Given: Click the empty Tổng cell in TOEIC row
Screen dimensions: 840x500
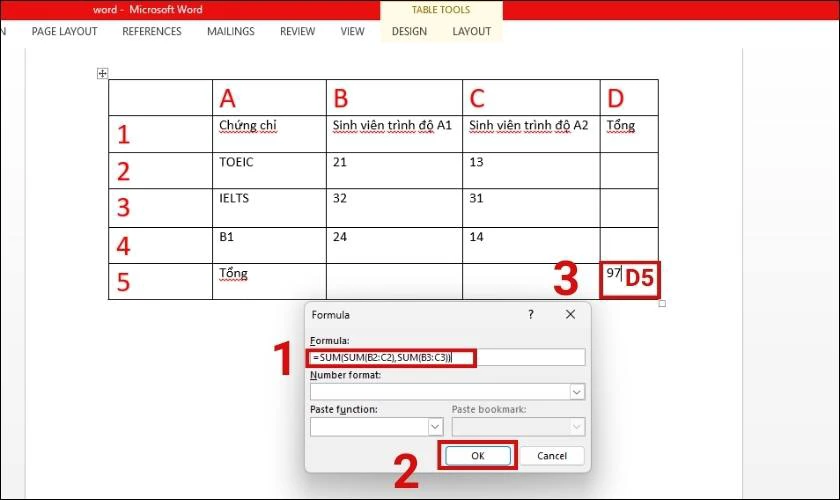Looking at the screenshot, I should pos(629,170).
